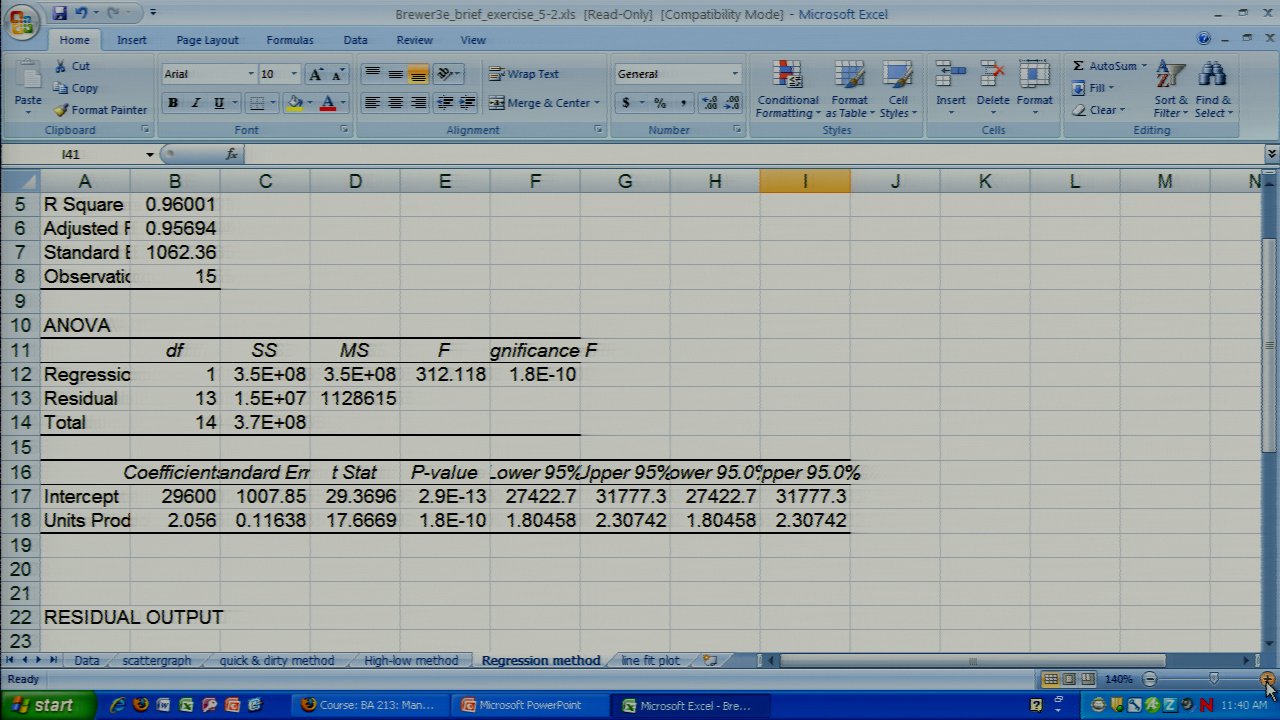The height and width of the screenshot is (720, 1280).
Task: Click the Find & Select binoculars icon
Action: (x=1213, y=78)
